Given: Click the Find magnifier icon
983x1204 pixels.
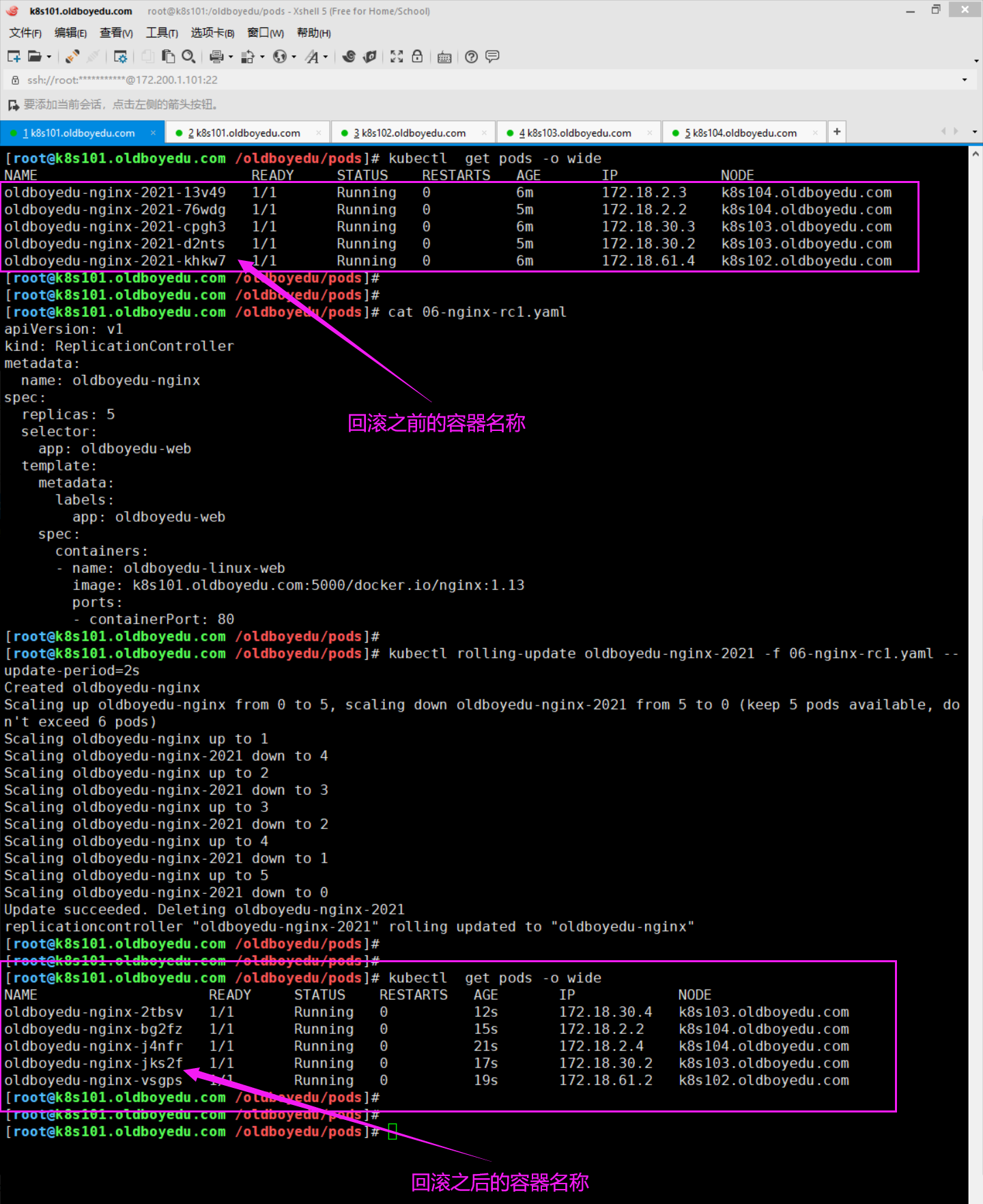Looking at the screenshot, I should point(189,57).
